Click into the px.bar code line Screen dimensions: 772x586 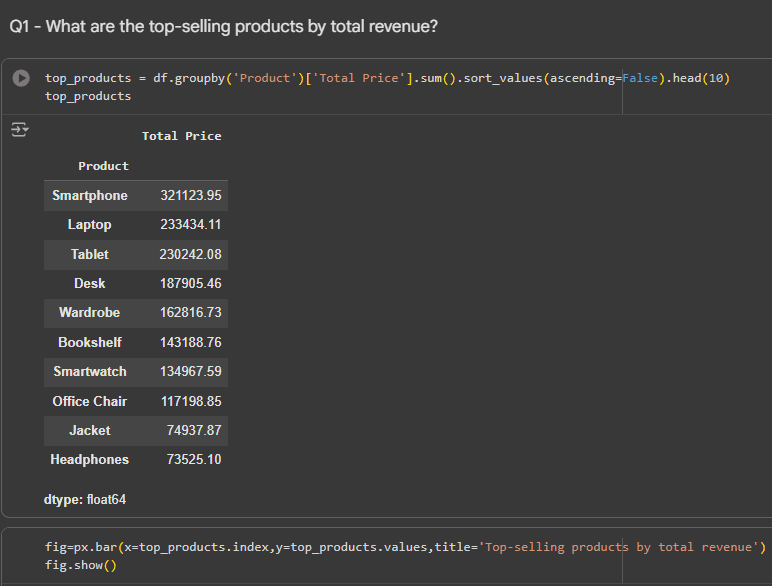coord(405,547)
